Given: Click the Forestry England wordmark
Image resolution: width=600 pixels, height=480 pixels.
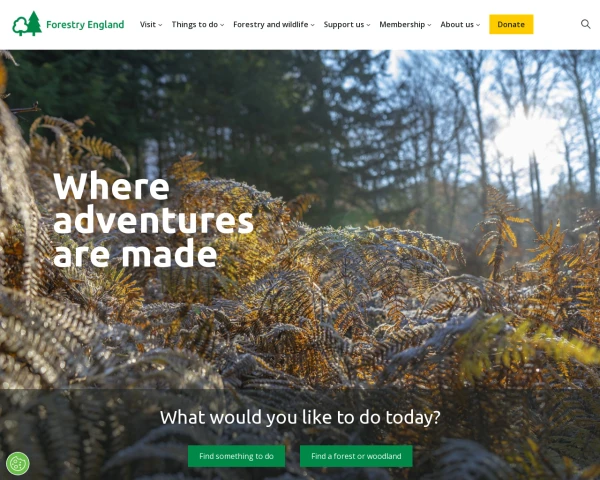Looking at the screenshot, I should point(85,24).
